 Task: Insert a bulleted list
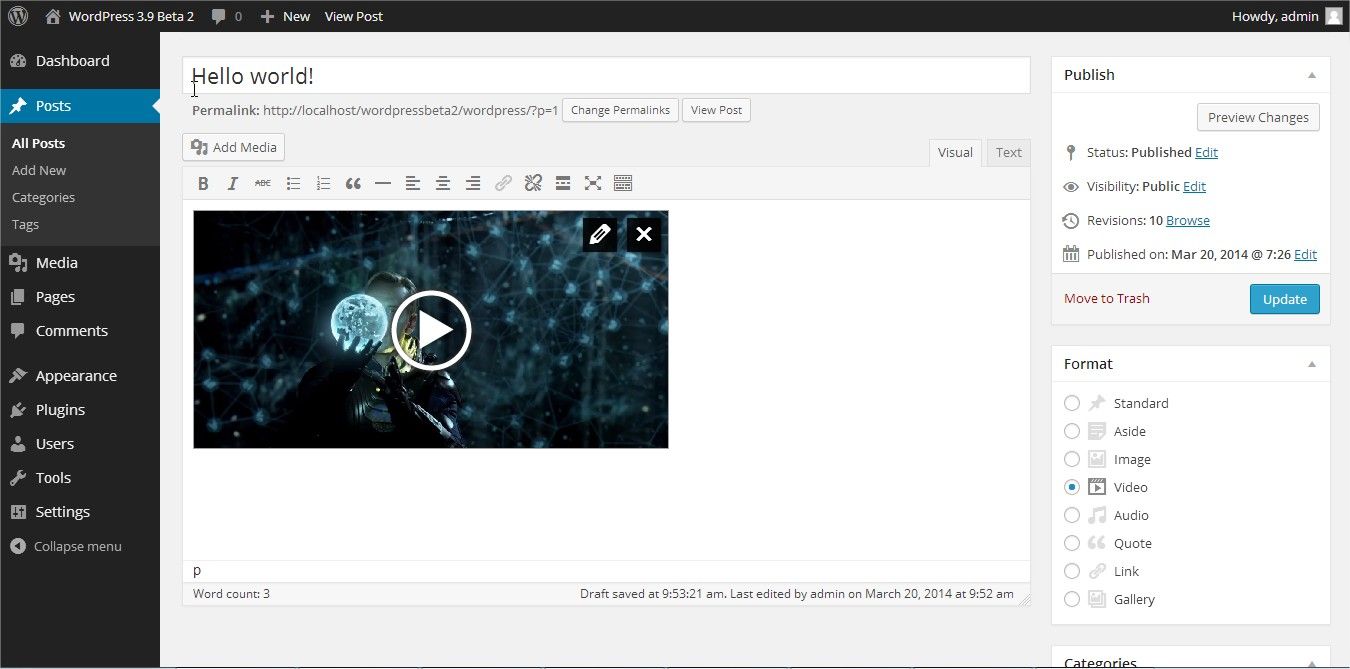293,183
